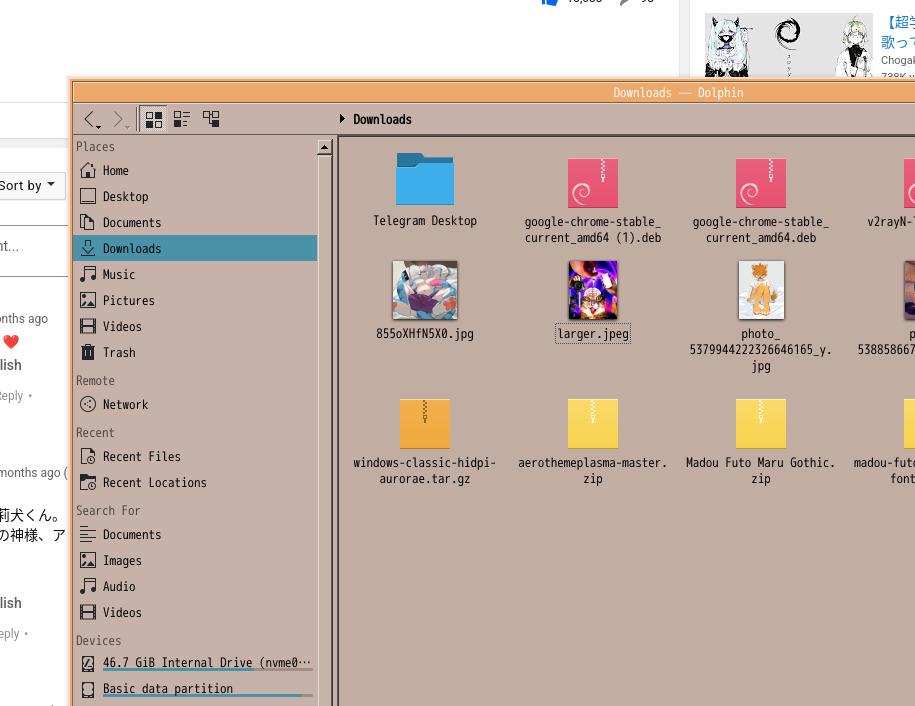
Task: Open the video thumbnail in browser sidebar
Action: tap(789, 45)
